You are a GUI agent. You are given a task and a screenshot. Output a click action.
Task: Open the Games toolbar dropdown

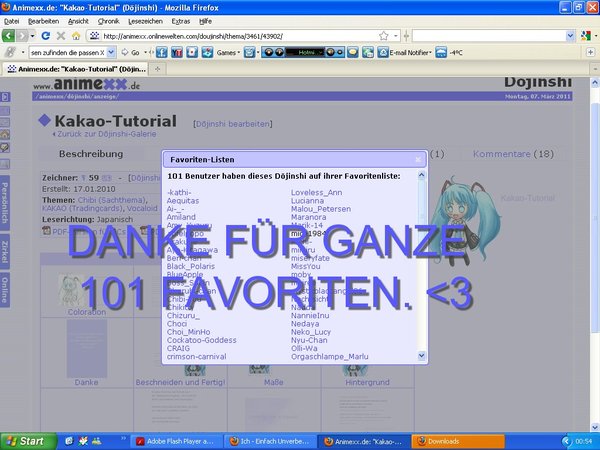click(228, 52)
